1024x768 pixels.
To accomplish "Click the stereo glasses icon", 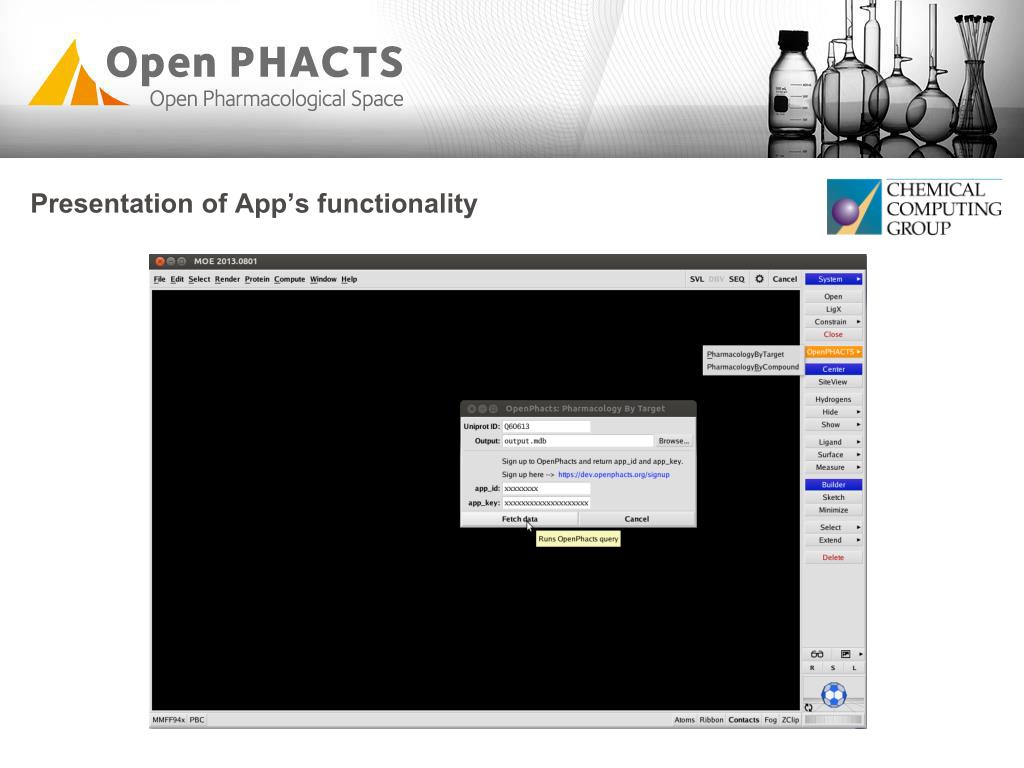I will coord(817,654).
